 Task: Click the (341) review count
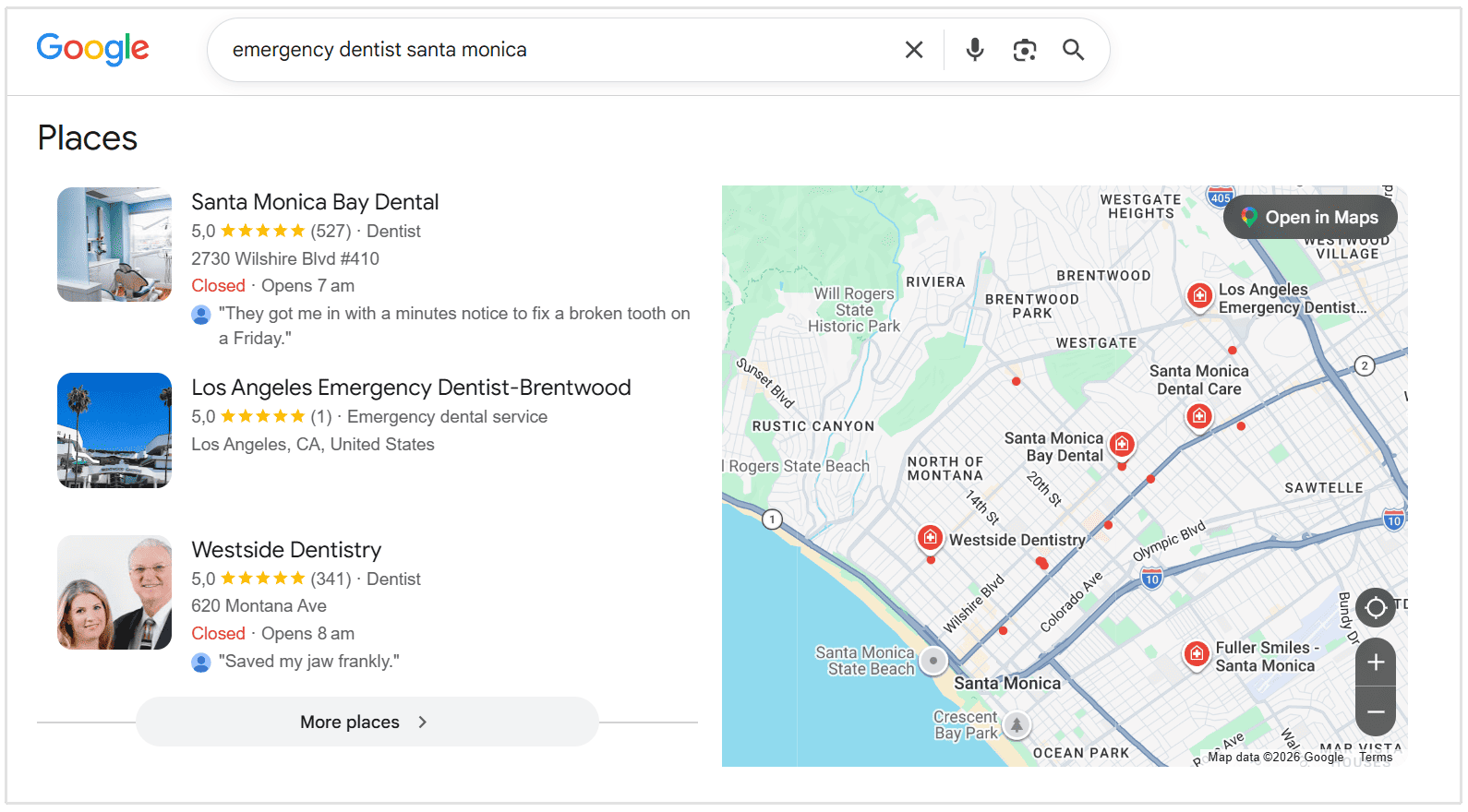pos(331,579)
